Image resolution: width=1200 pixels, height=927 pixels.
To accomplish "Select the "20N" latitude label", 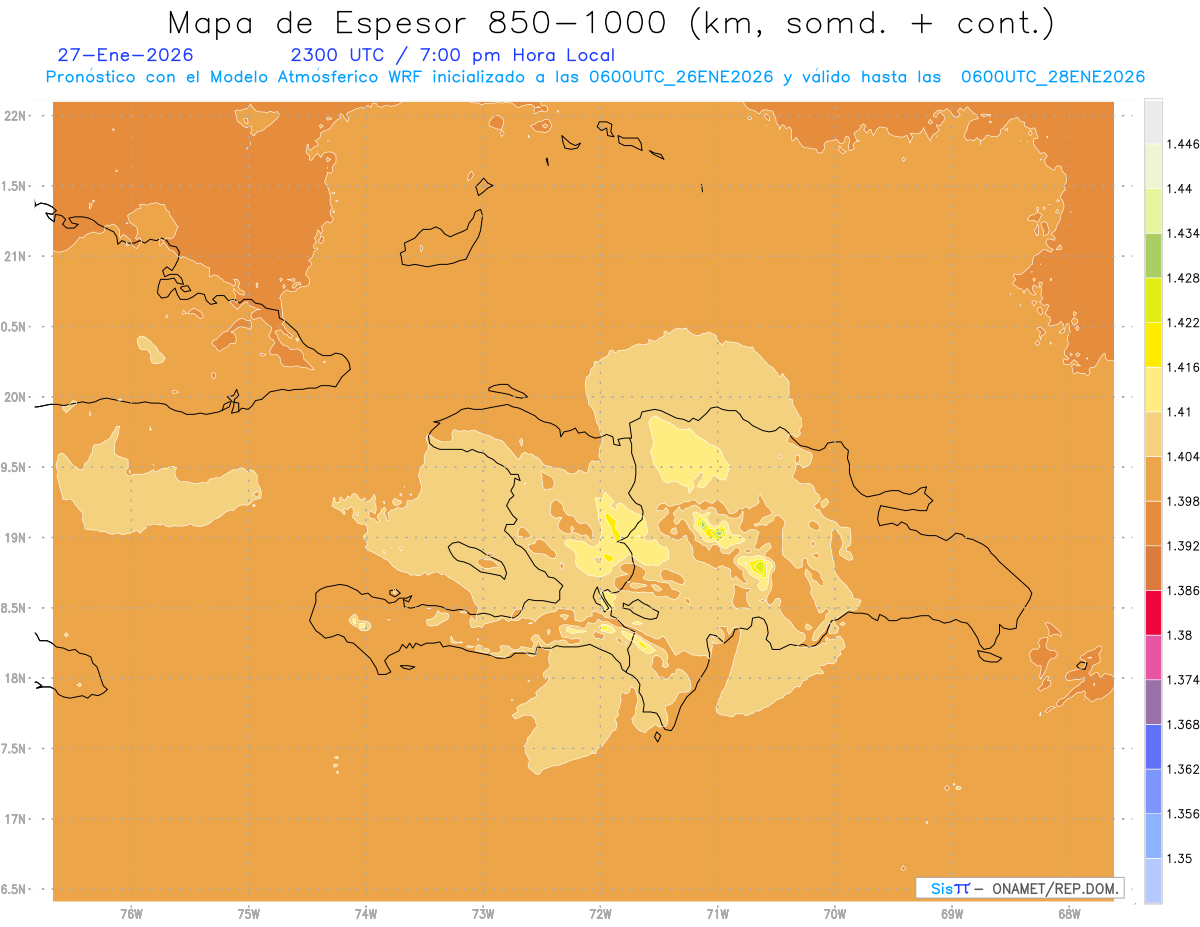I will pyautogui.click(x=17, y=397).
